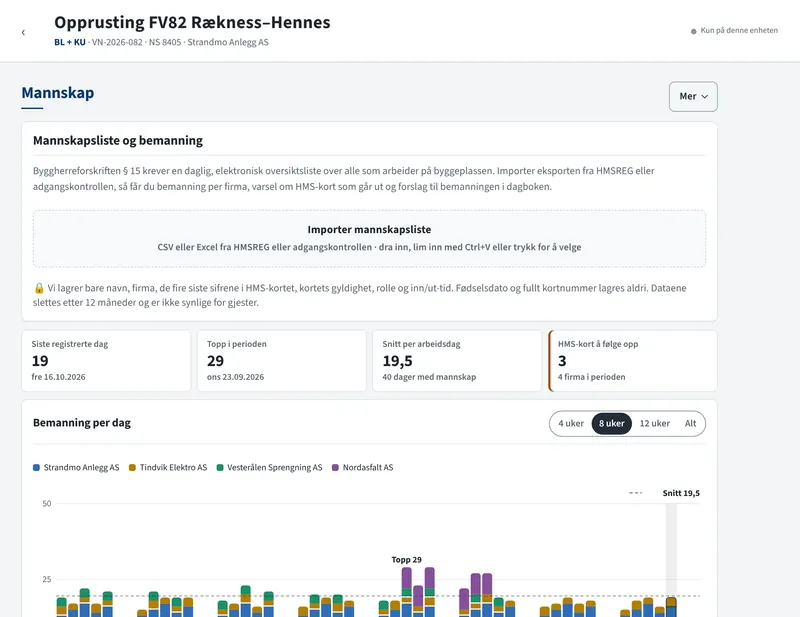This screenshot has height=617, width=800.
Task: Show Alt time range
Action: coord(690,424)
